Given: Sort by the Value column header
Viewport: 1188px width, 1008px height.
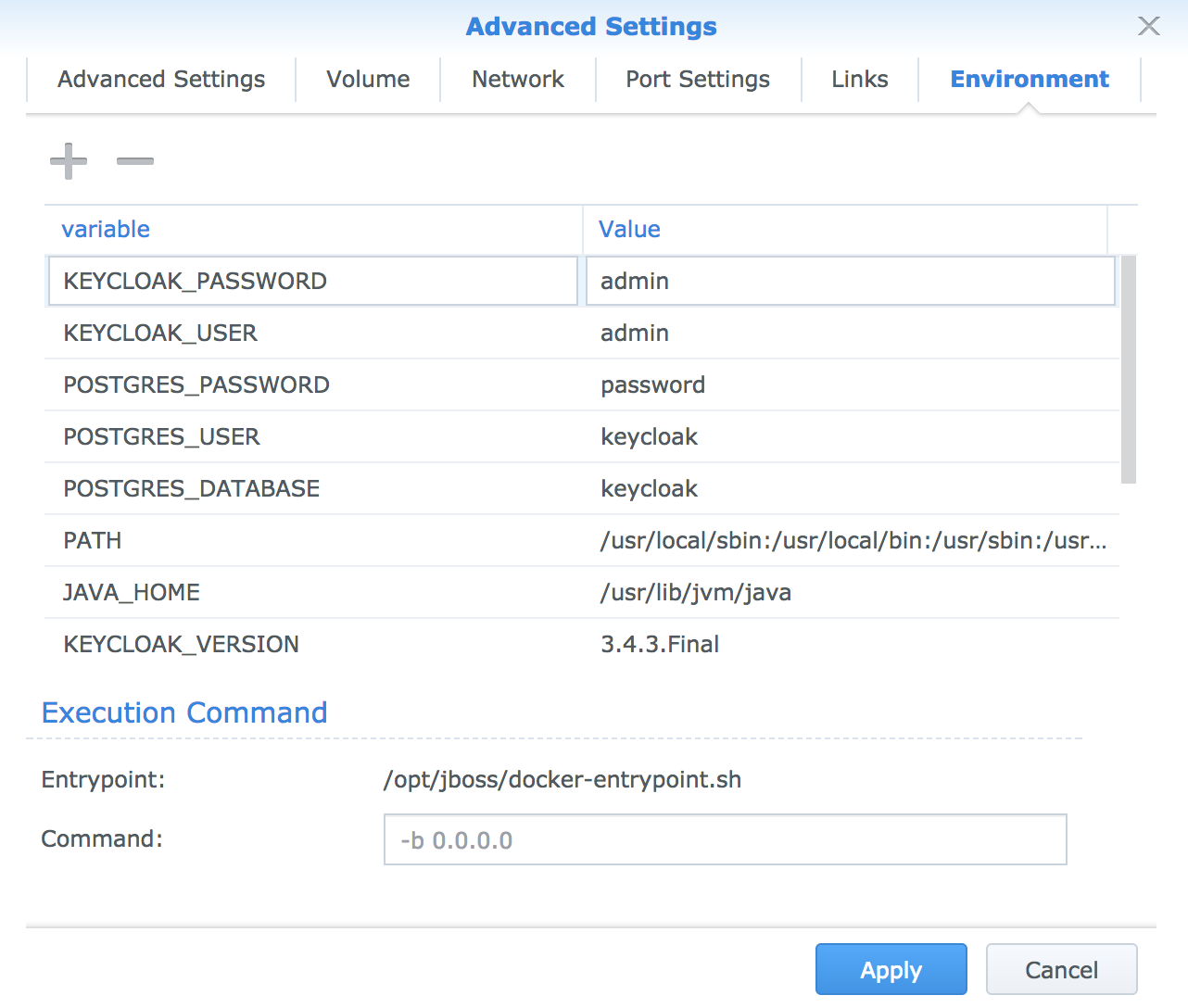Looking at the screenshot, I should [845, 229].
